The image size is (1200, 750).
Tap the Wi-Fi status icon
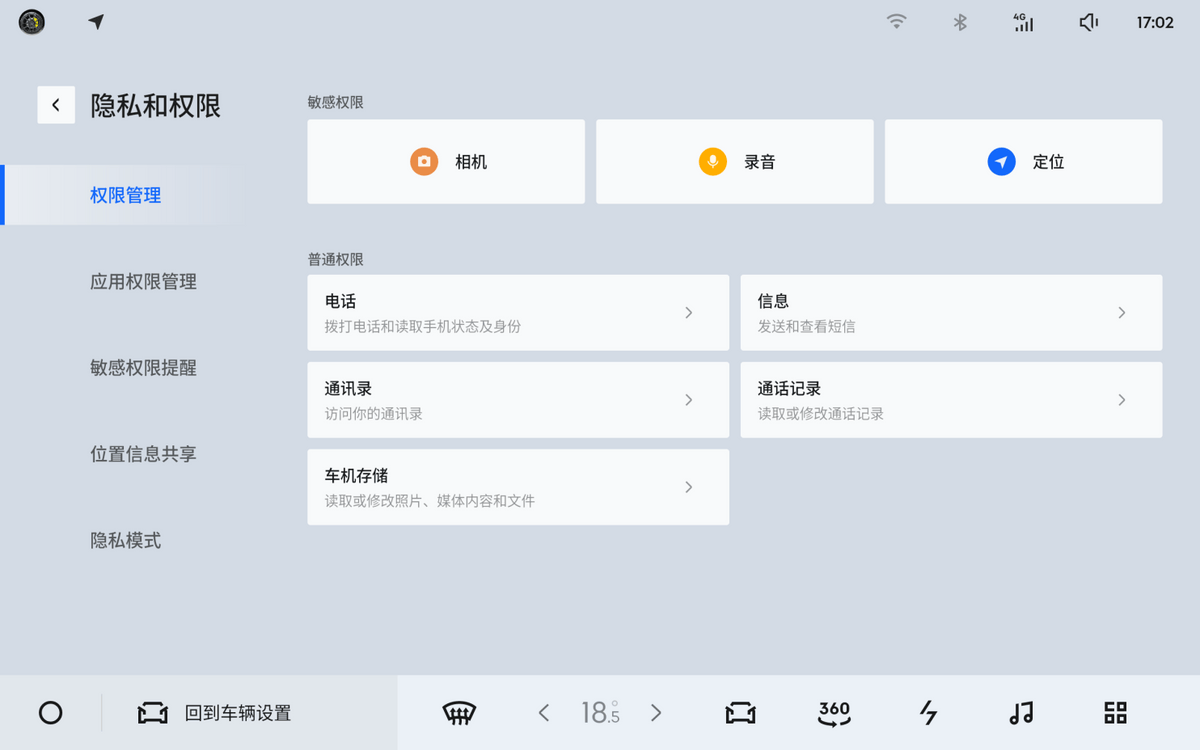pos(897,22)
